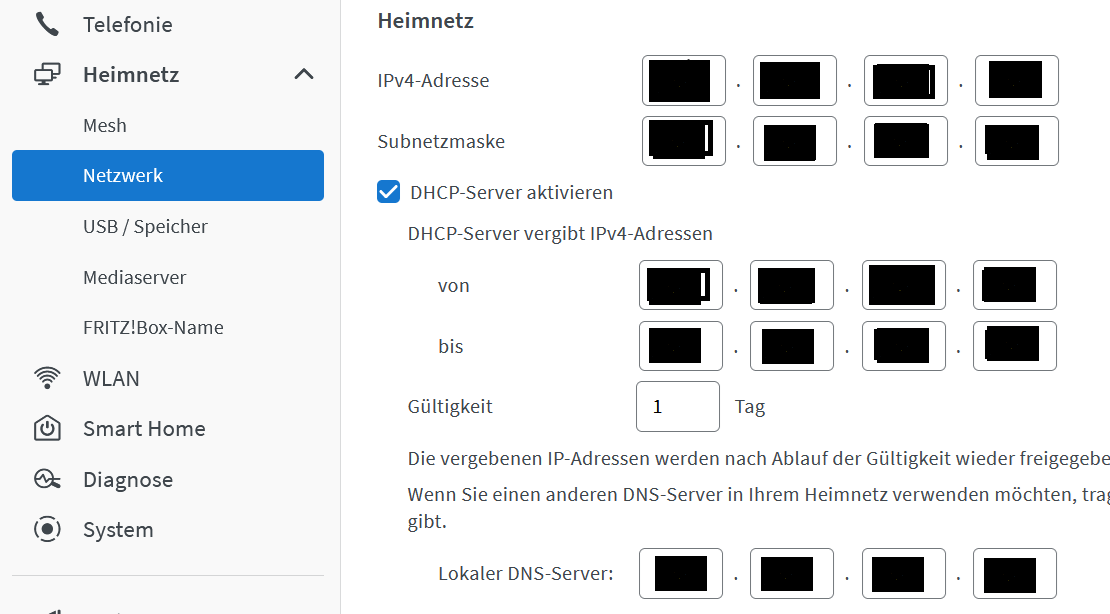Open the FRITZ!Box-Name page

tap(153, 328)
